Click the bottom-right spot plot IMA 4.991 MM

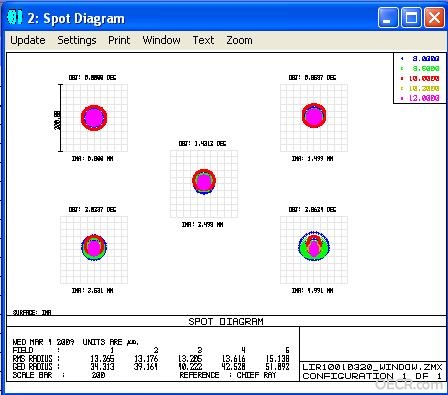314,250
